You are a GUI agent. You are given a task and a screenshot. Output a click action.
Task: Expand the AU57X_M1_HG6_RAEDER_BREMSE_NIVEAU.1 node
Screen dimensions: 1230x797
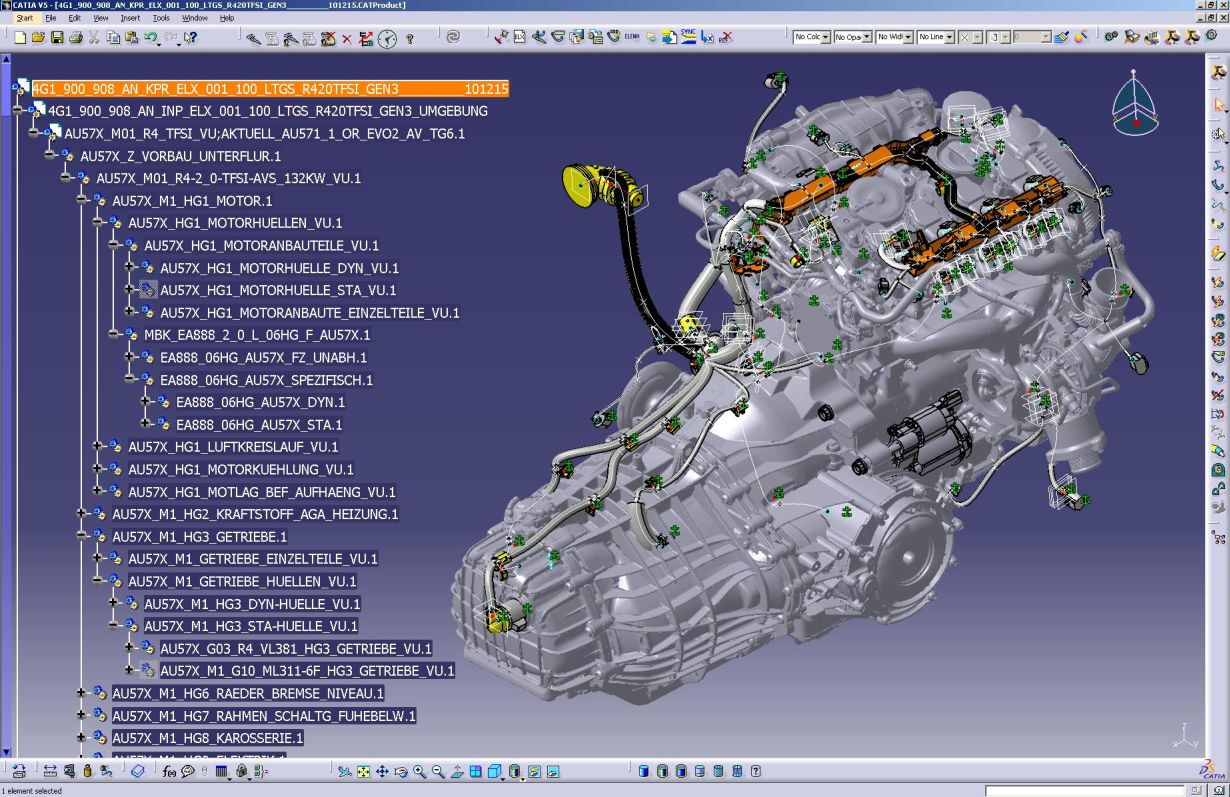pyautogui.click(x=82, y=693)
